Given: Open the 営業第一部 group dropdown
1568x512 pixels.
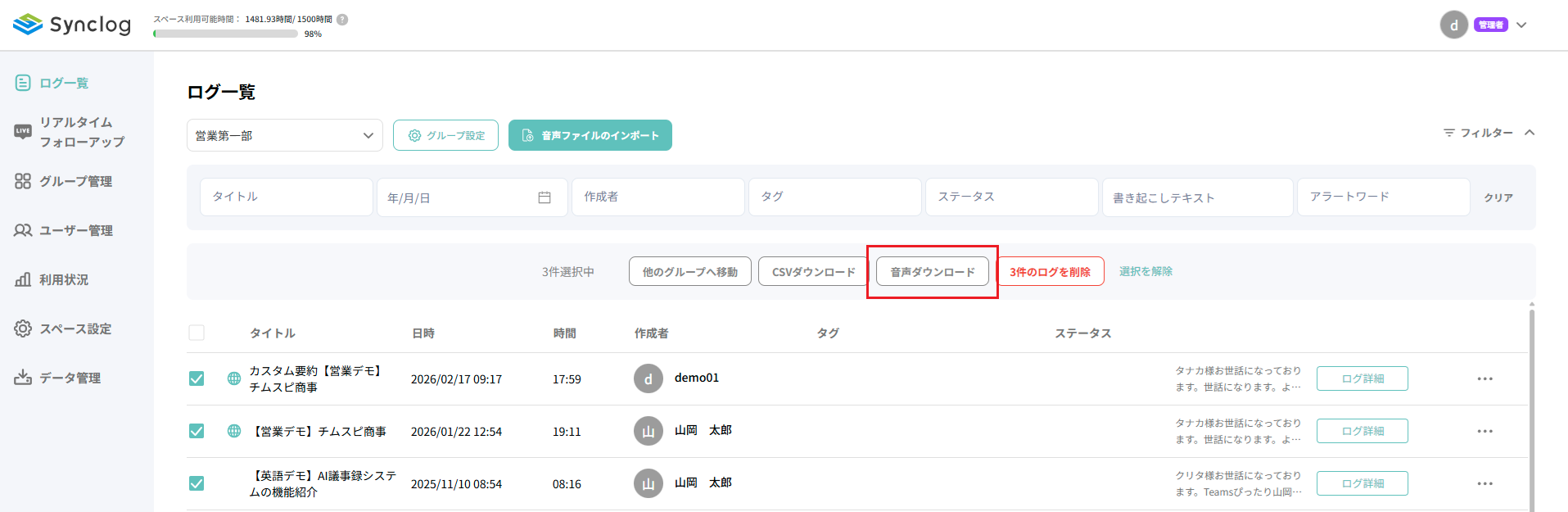Looking at the screenshot, I should (x=284, y=135).
